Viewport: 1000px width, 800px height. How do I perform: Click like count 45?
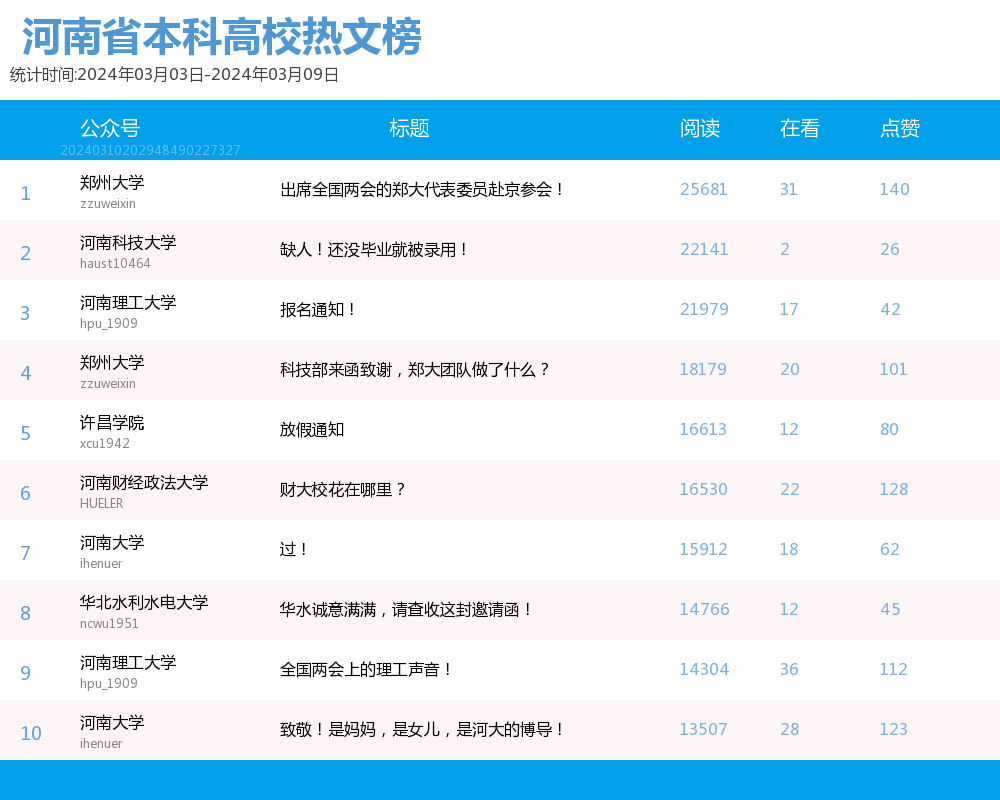pos(890,609)
